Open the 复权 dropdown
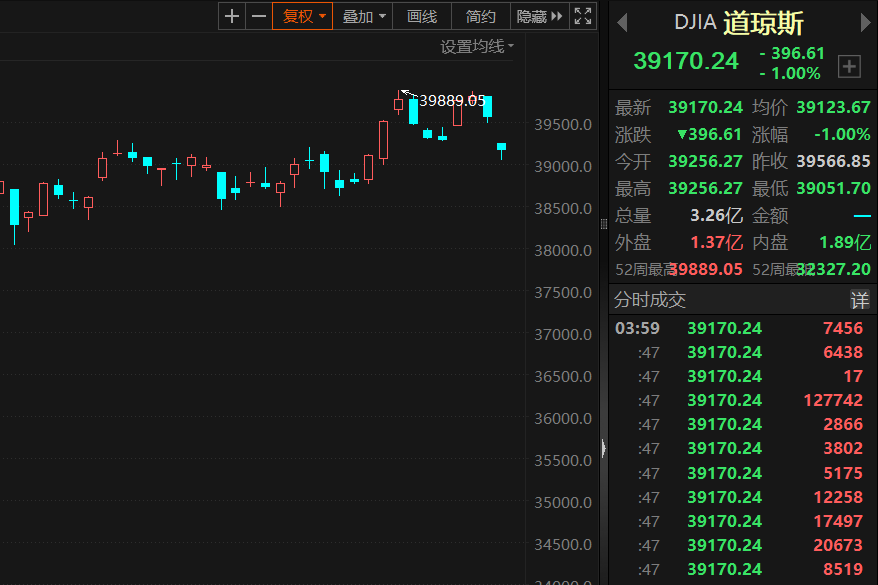Image resolution: width=878 pixels, height=585 pixels. (x=304, y=16)
